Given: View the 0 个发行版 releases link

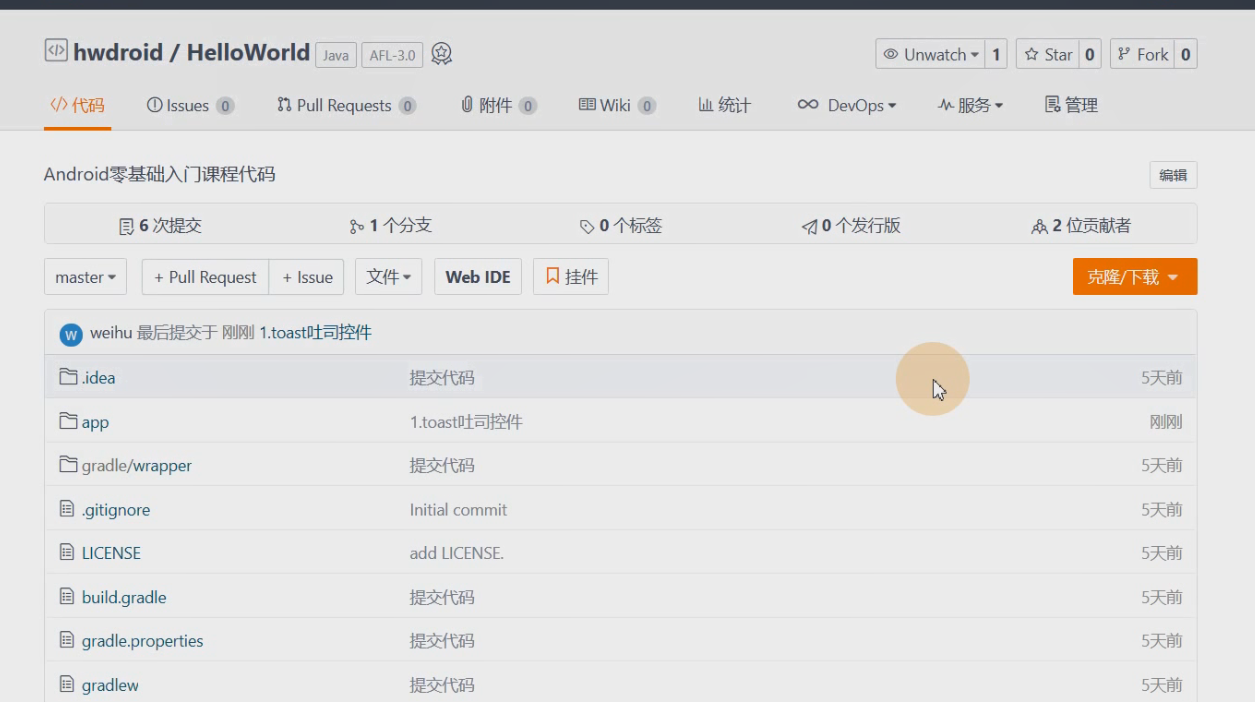Looking at the screenshot, I should pyautogui.click(x=851, y=226).
